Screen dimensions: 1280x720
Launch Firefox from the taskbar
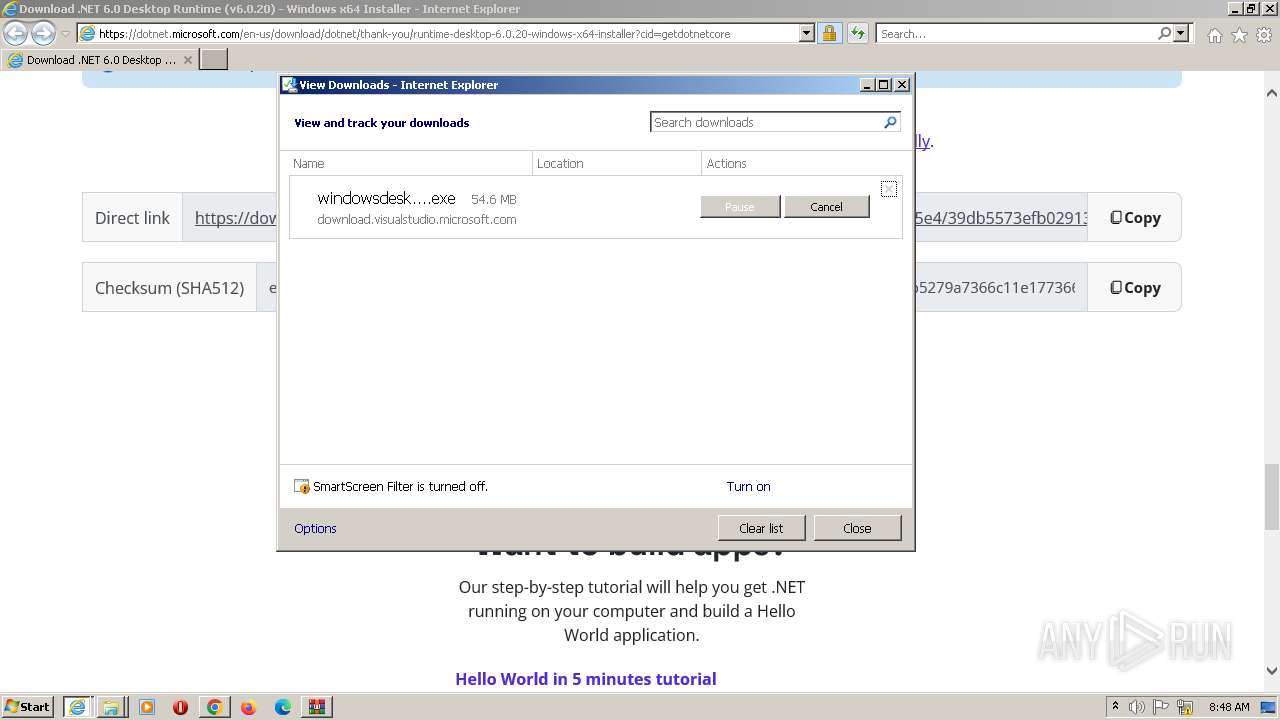point(248,707)
